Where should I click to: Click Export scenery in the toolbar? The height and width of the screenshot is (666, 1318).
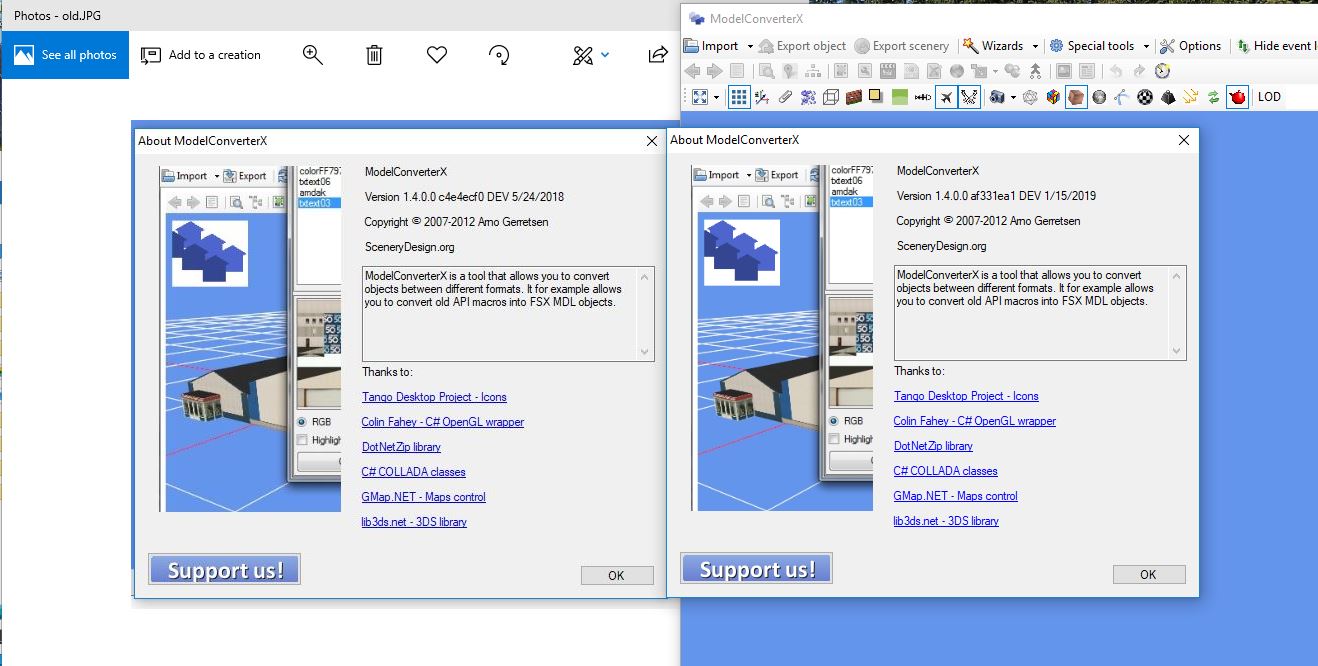tap(902, 46)
